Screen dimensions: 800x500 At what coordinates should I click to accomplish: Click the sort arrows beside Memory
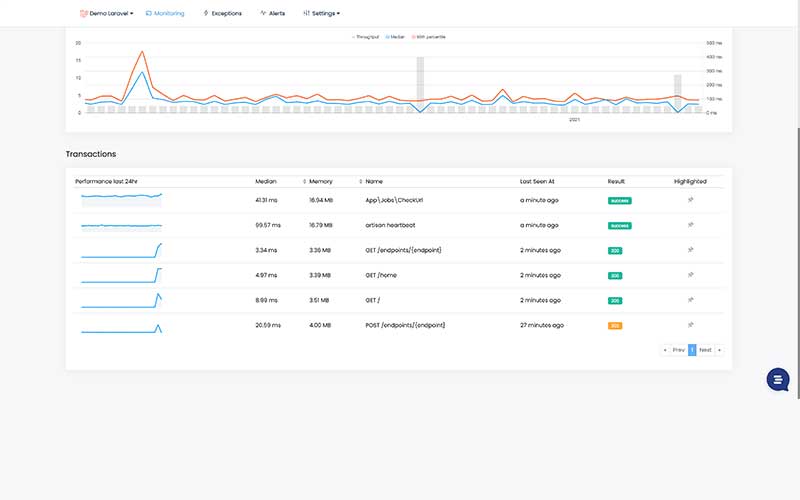305,182
